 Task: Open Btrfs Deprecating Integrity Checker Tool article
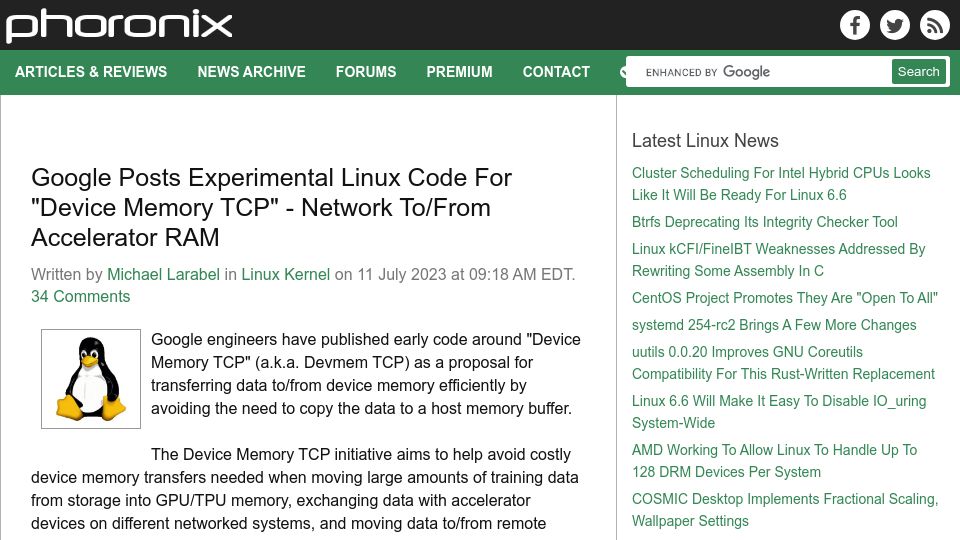tap(765, 222)
